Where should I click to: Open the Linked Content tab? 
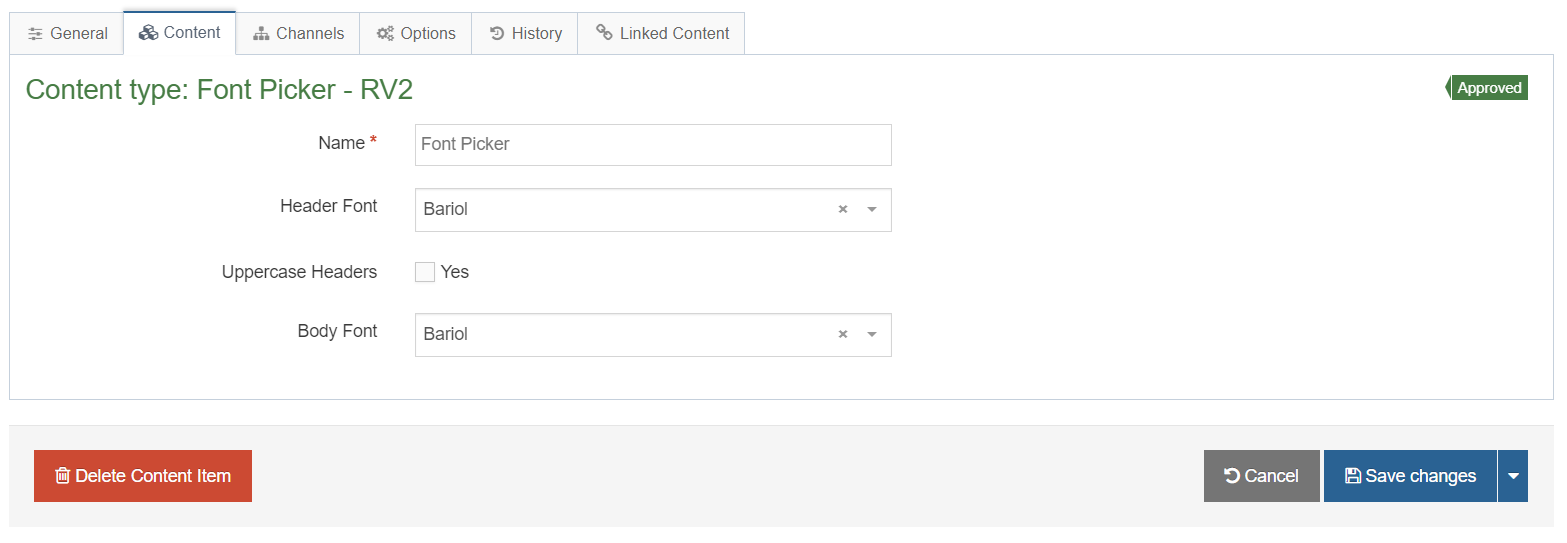pos(661,33)
